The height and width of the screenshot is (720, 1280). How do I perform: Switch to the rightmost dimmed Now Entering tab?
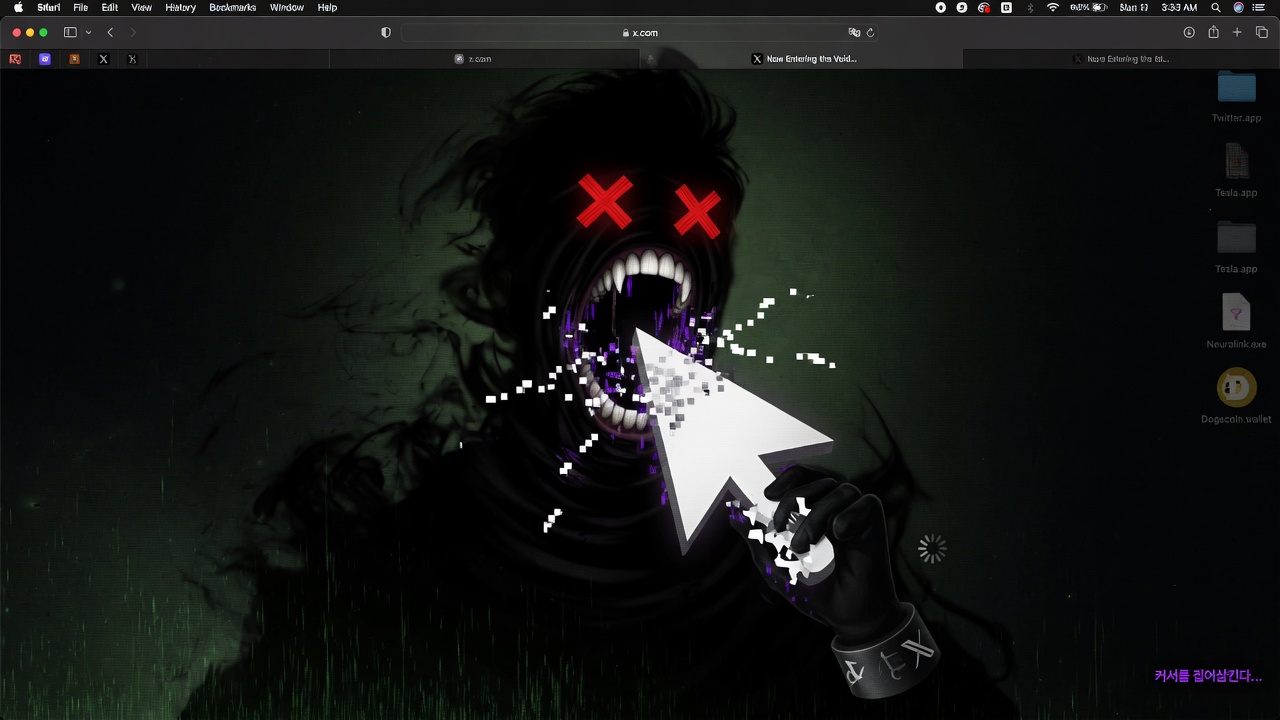coord(1121,59)
